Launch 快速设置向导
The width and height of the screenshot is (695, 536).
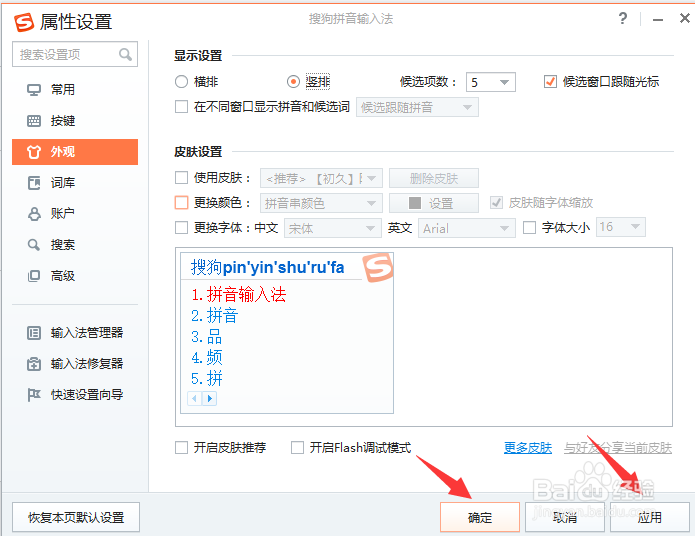click(x=75, y=395)
